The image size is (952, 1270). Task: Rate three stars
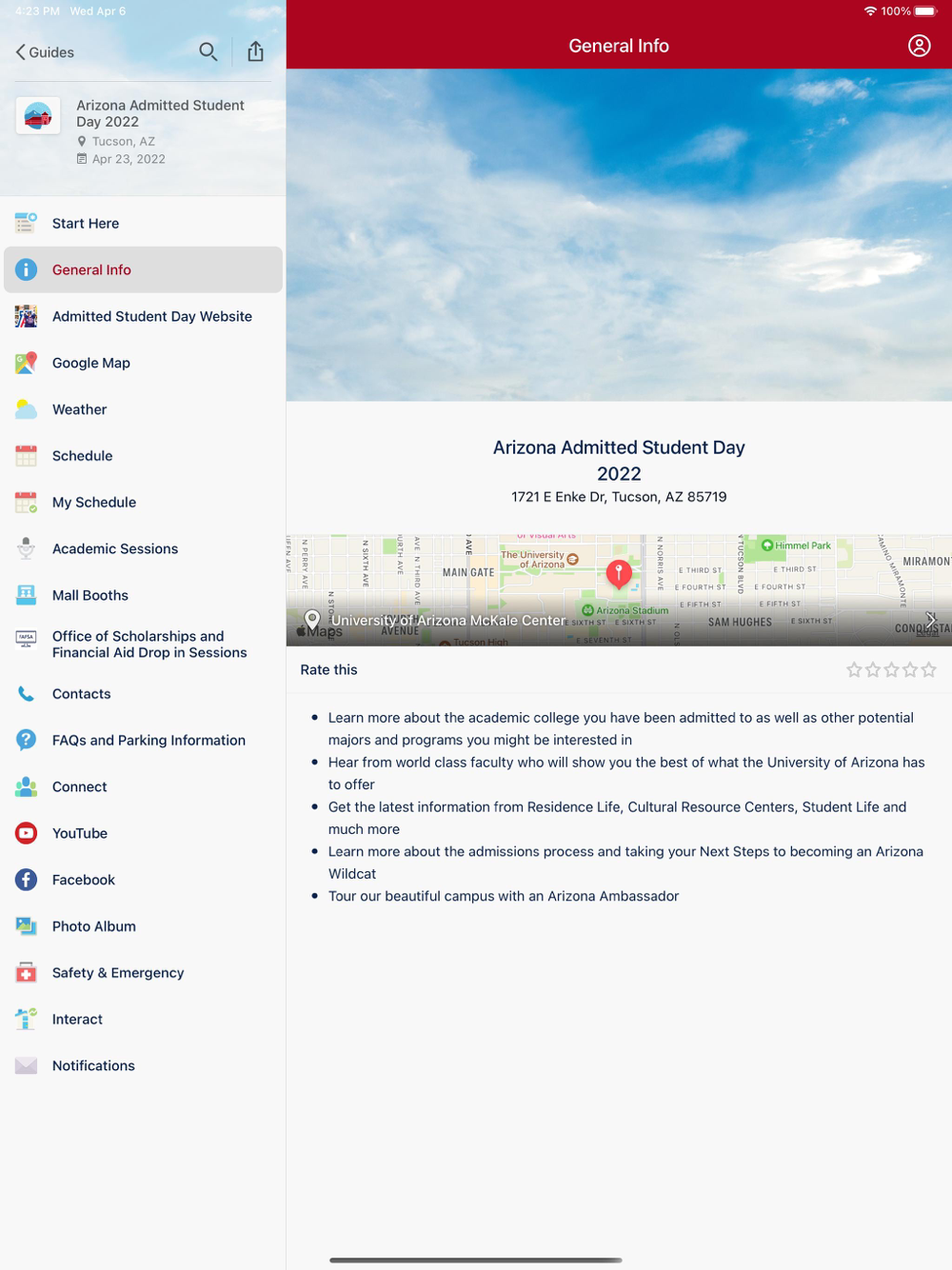[x=891, y=670]
